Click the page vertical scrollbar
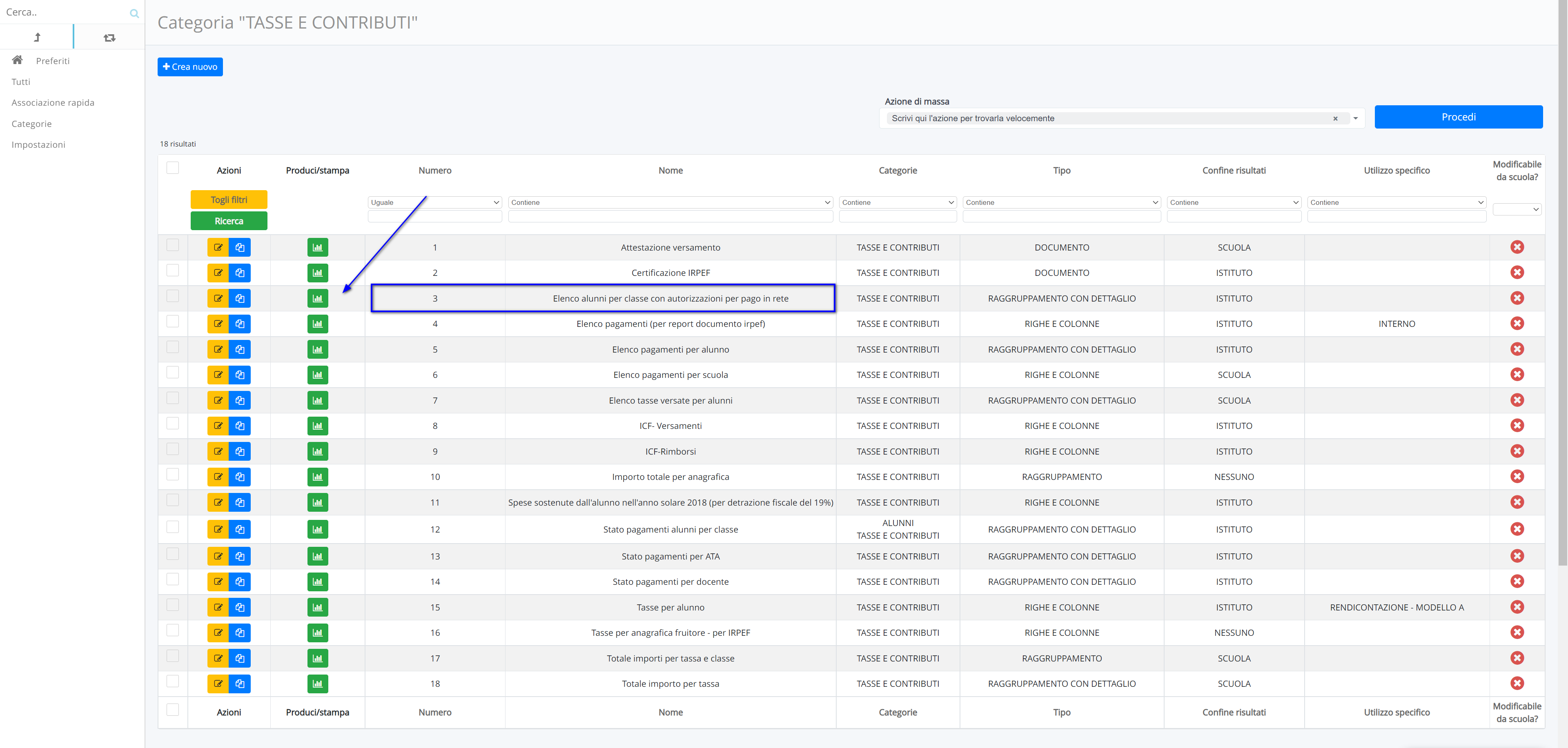Viewport: 1568px width, 748px height. click(x=1563, y=283)
